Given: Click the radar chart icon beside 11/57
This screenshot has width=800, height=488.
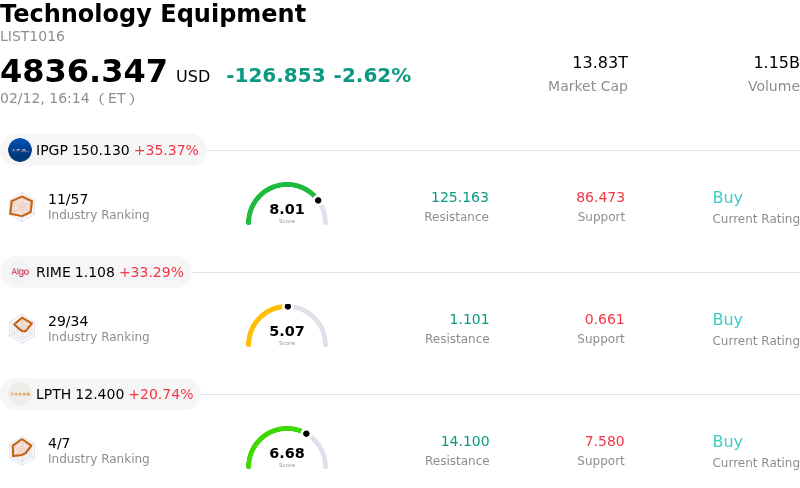Looking at the screenshot, I should 21,206.
